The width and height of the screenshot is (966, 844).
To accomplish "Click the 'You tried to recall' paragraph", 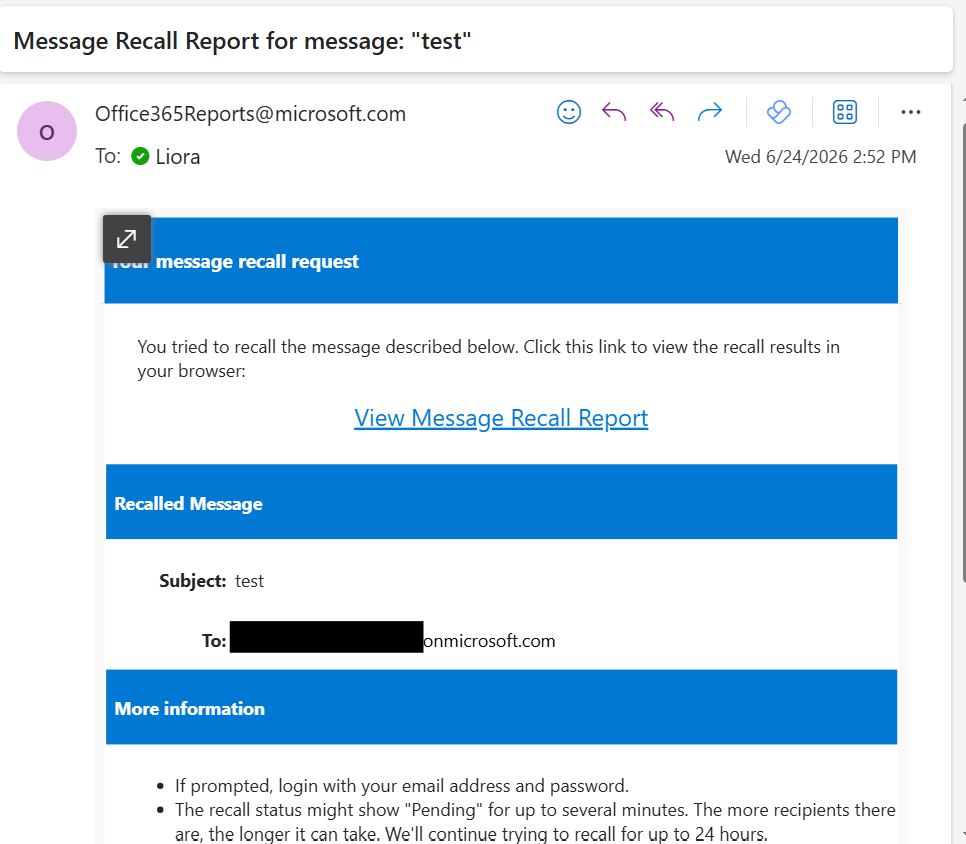I will pos(489,359).
